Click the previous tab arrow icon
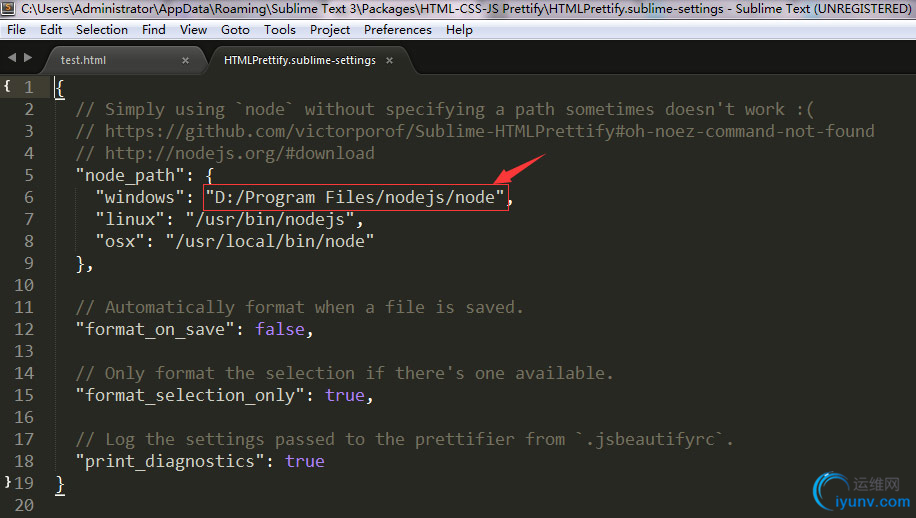Screen dimensions: 916x518 [x=12, y=58]
